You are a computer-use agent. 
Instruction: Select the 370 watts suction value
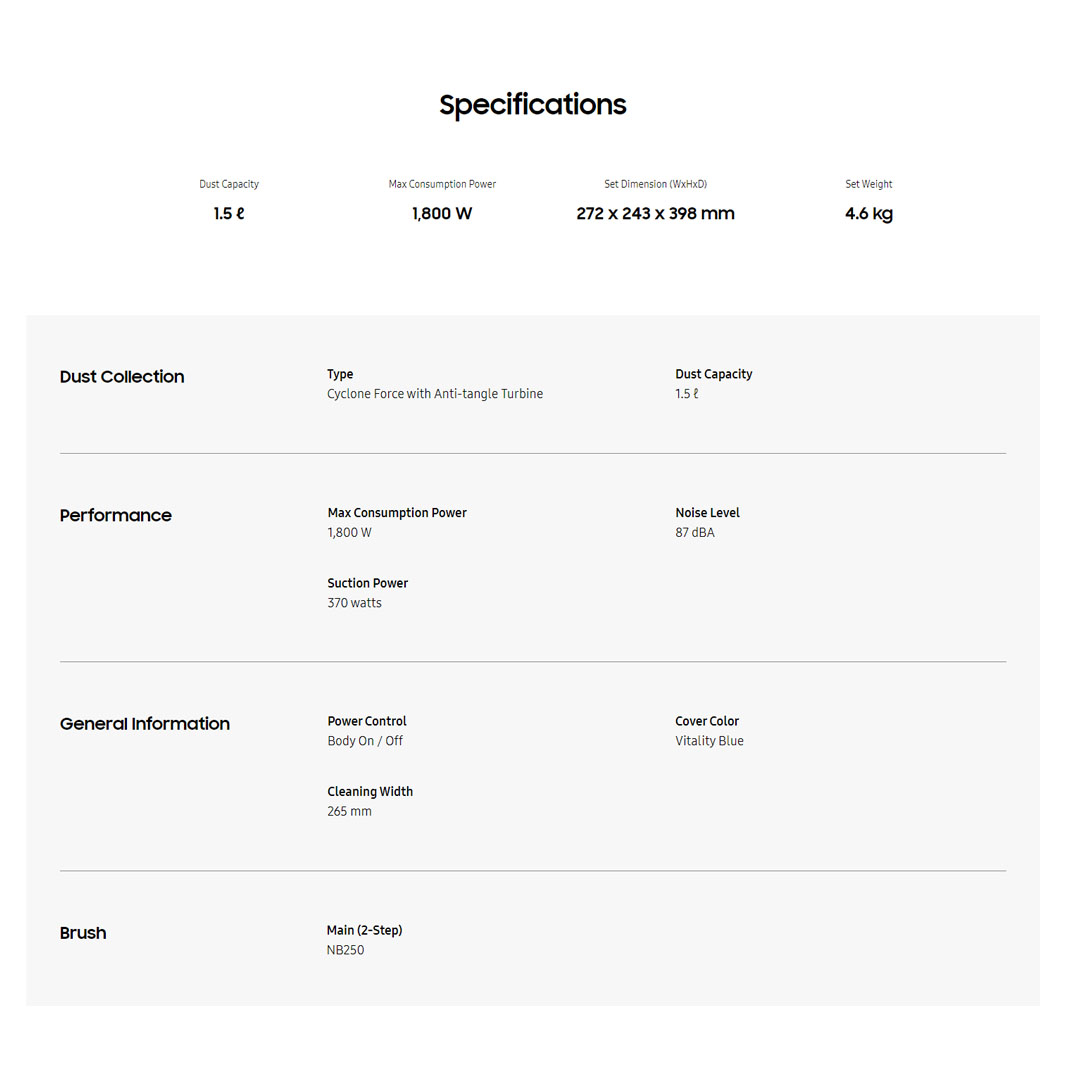354,603
